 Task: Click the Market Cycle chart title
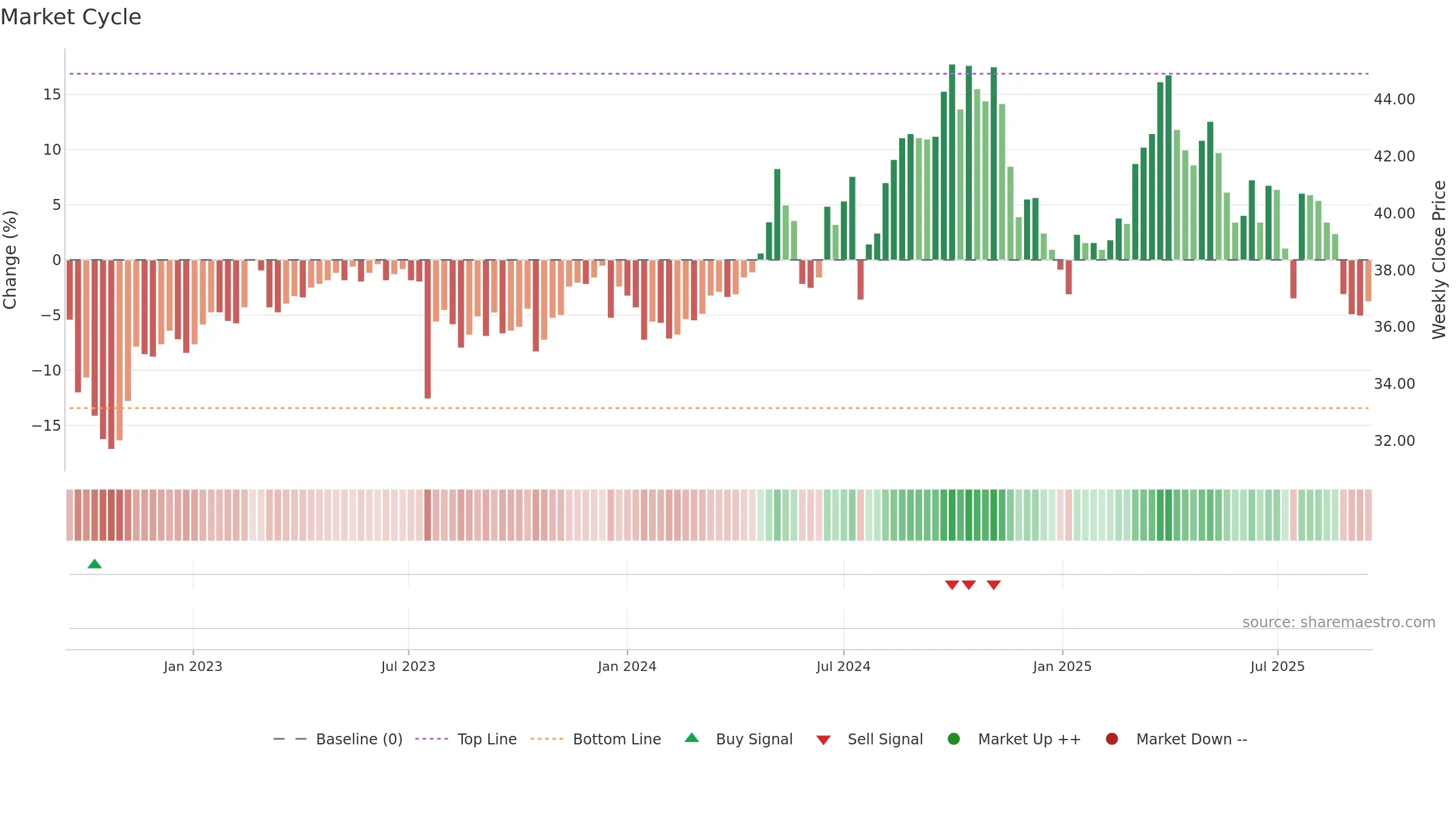click(x=71, y=17)
